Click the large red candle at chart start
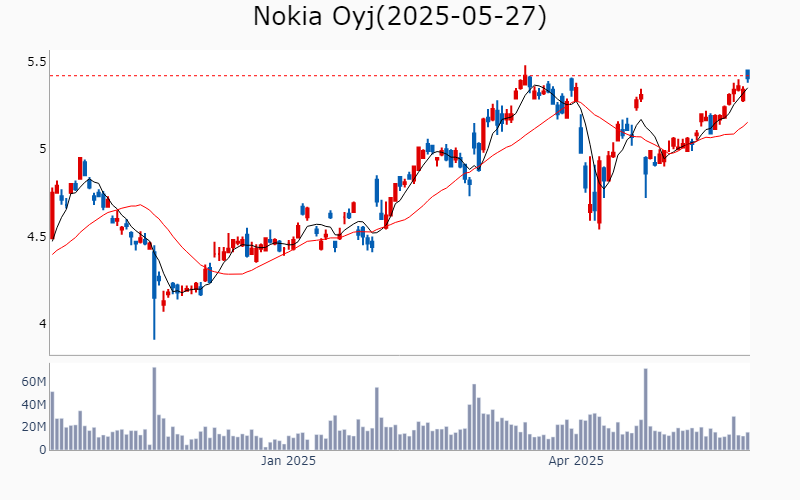The image size is (800, 500). pos(52,213)
